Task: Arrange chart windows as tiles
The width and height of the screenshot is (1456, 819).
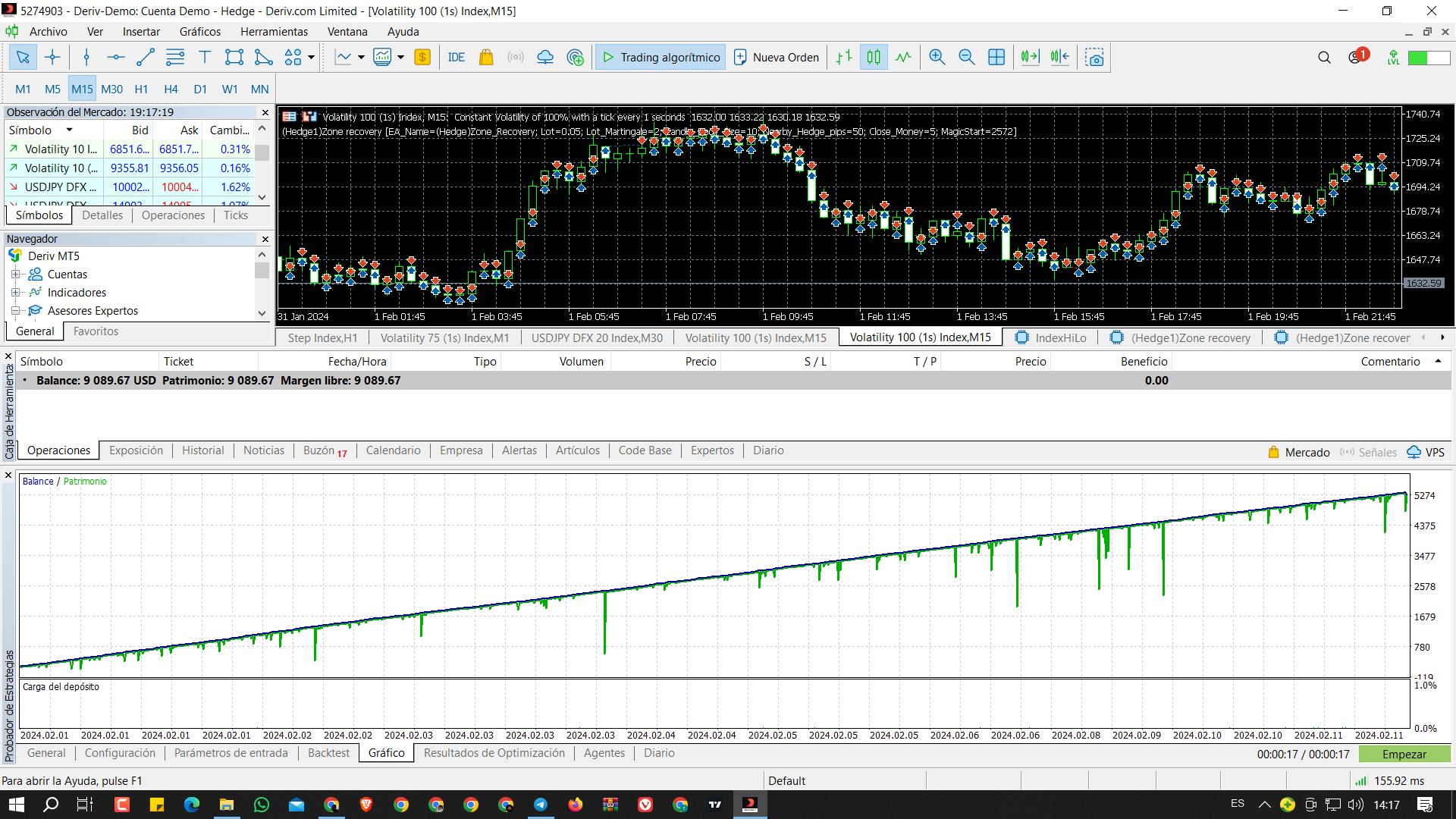Action: coord(996,58)
